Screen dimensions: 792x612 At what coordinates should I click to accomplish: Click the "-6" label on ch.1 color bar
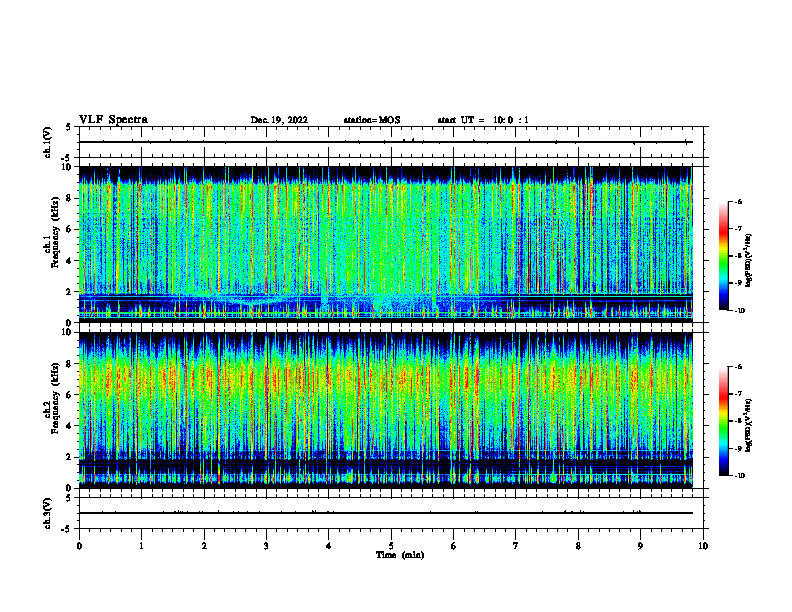(x=739, y=201)
